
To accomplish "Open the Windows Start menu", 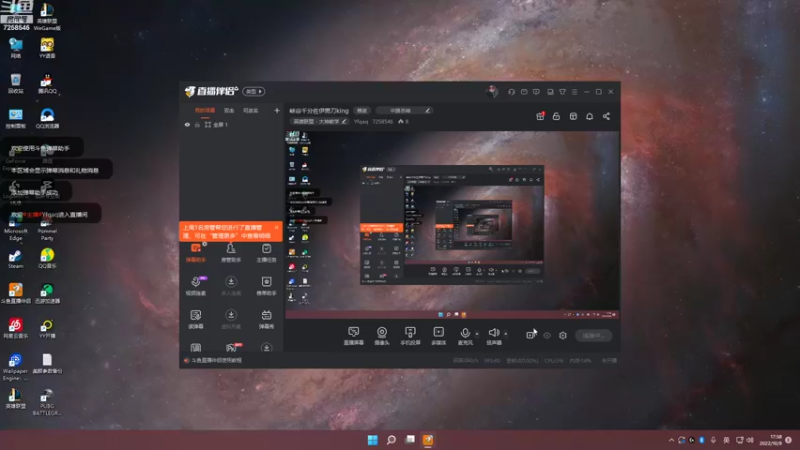I will [372, 440].
